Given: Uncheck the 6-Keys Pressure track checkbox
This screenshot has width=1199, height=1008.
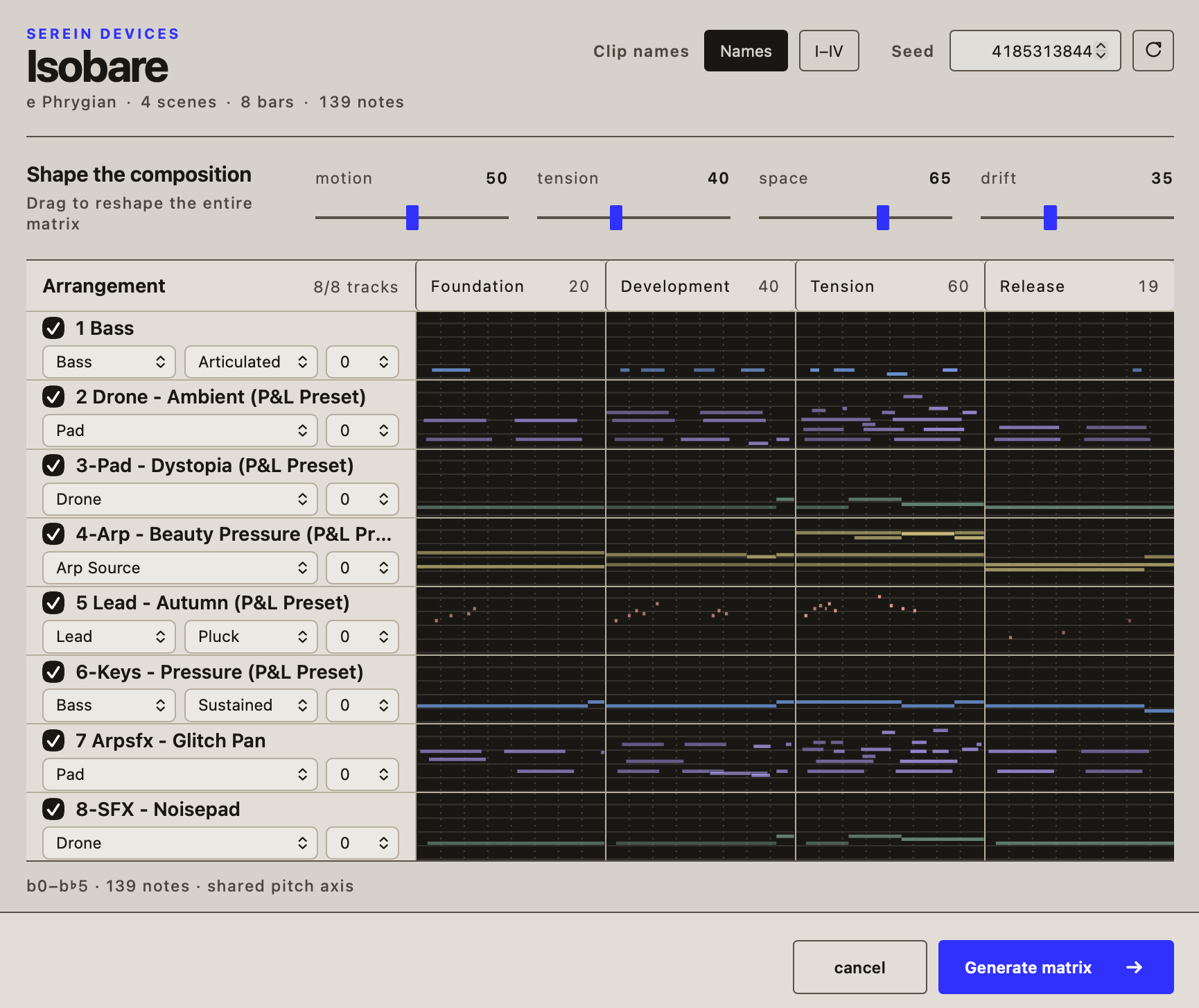Looking at the screenshot, I should [53, 672].
